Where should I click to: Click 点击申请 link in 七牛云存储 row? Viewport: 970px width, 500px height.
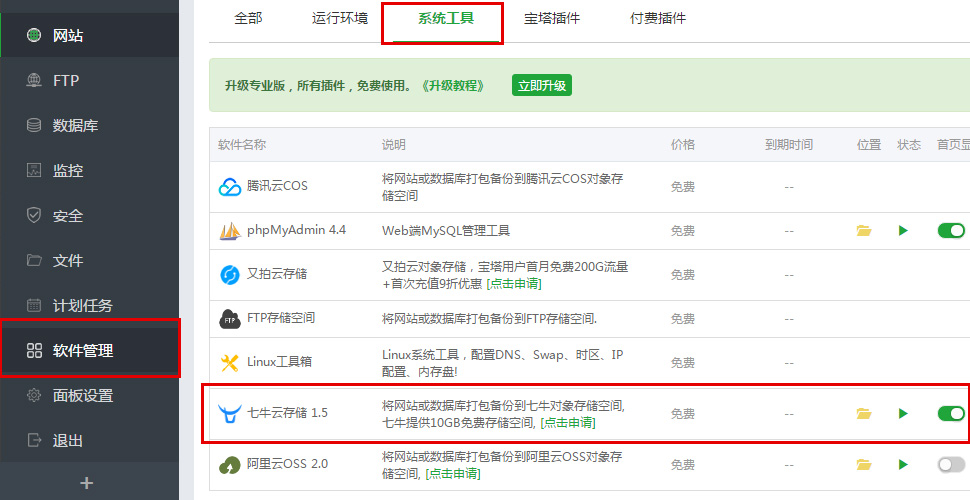point(568,423)
